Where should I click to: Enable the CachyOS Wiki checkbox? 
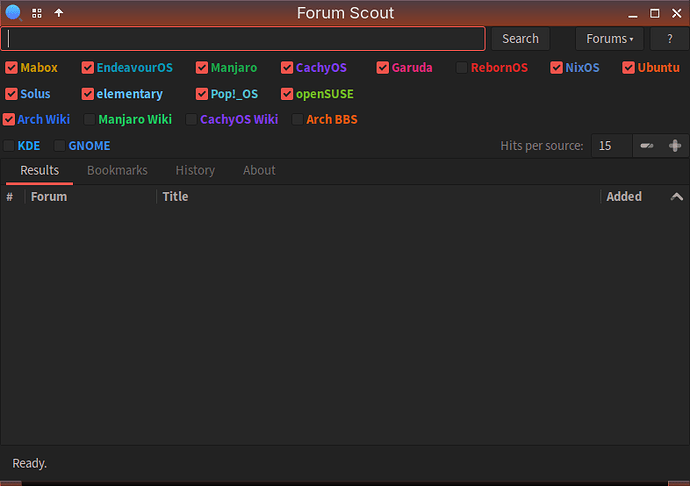click(191, 119)
